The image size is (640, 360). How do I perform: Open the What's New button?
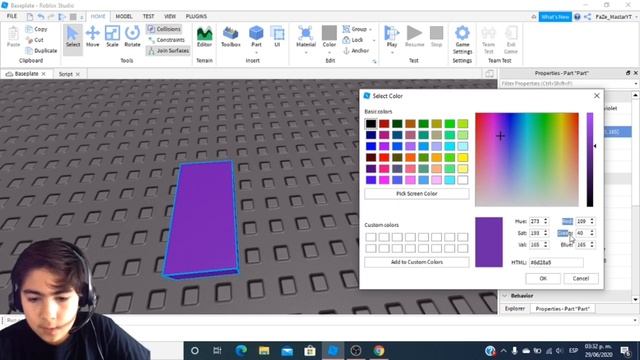555,17
